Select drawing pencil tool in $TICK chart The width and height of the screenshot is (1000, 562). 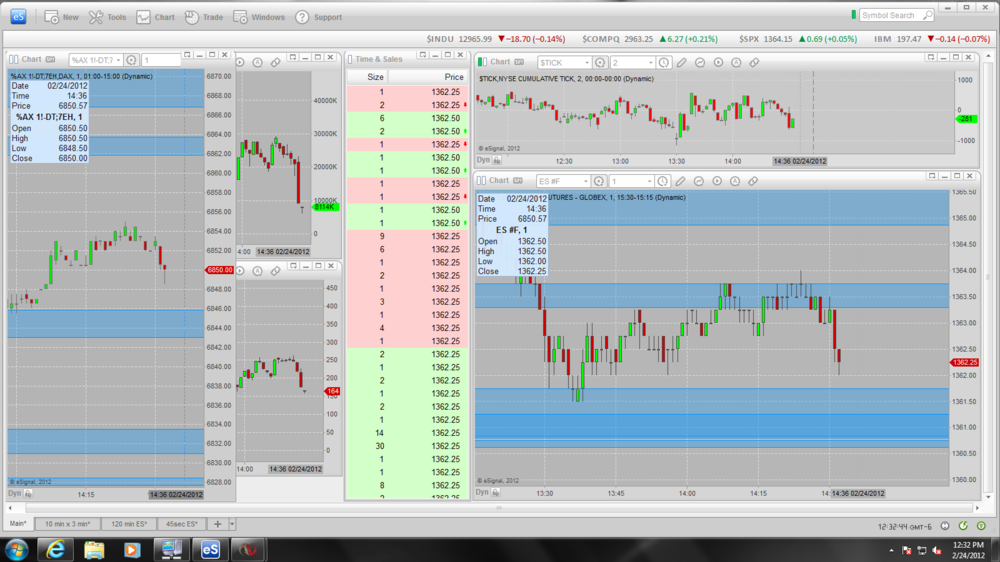[682, 63]
